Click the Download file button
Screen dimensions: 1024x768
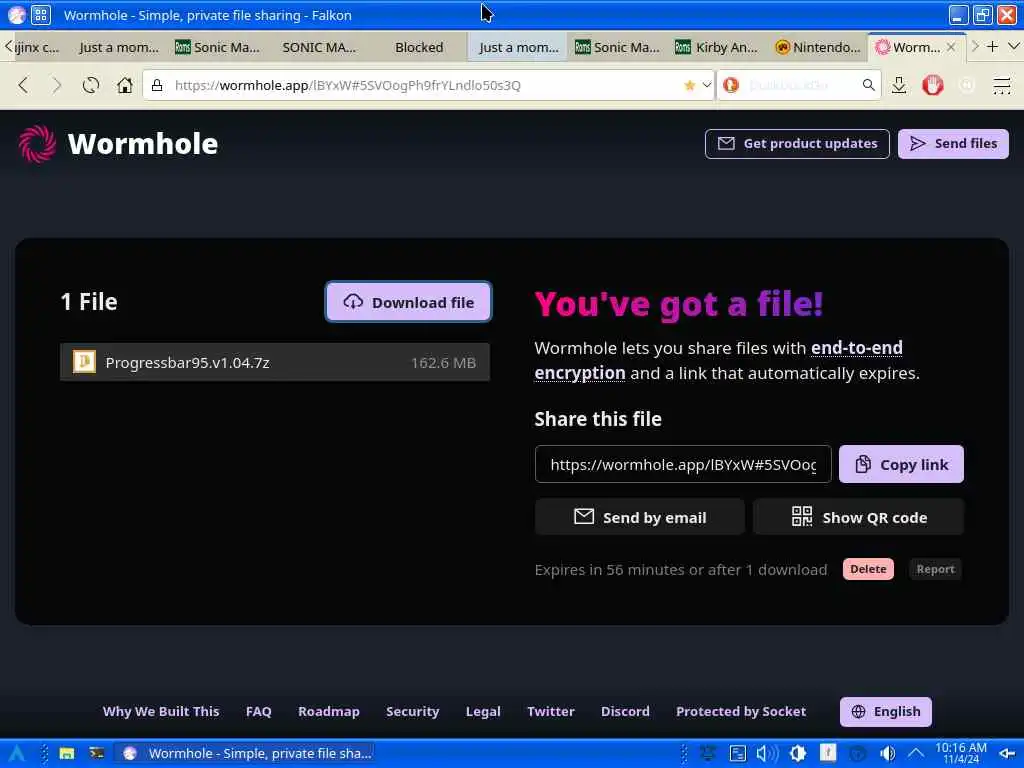point(408,302)
